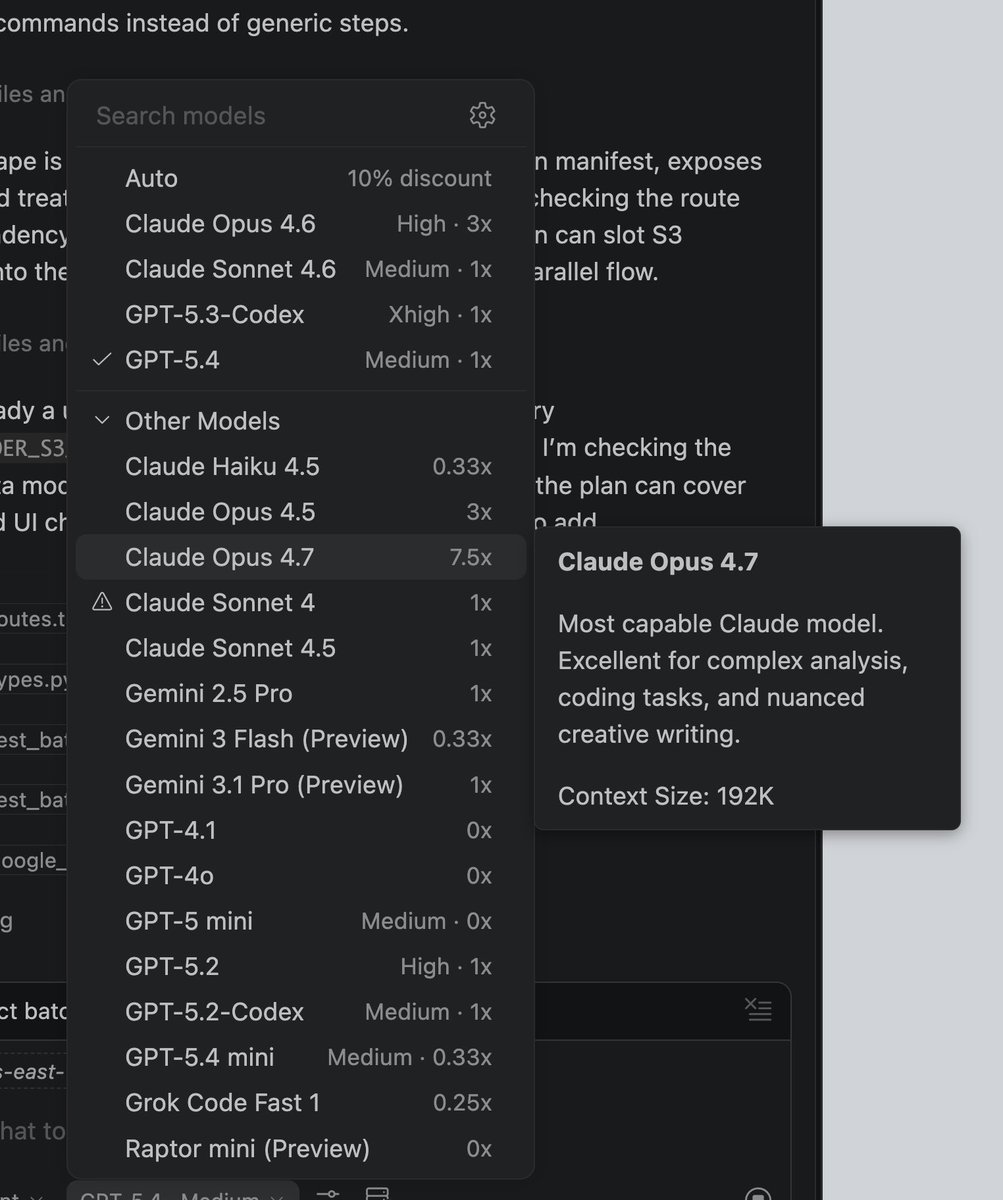Choose Claude Opus 4.6 model
This screenshot has width=1003, height=1200.
pyautogui.click(x=301, y=224)
